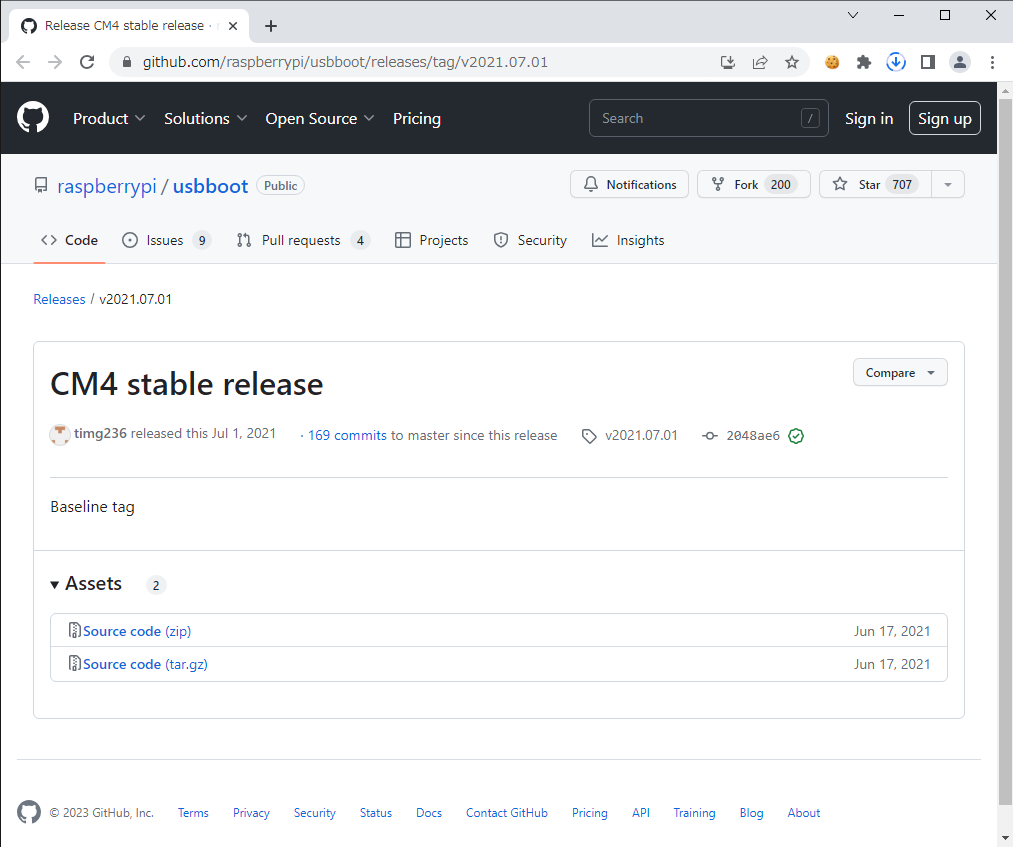Image resolution: width=1013 pixels, height=847 pixels.
Task: Star the usbboot repository
Action: click(875, 185)
